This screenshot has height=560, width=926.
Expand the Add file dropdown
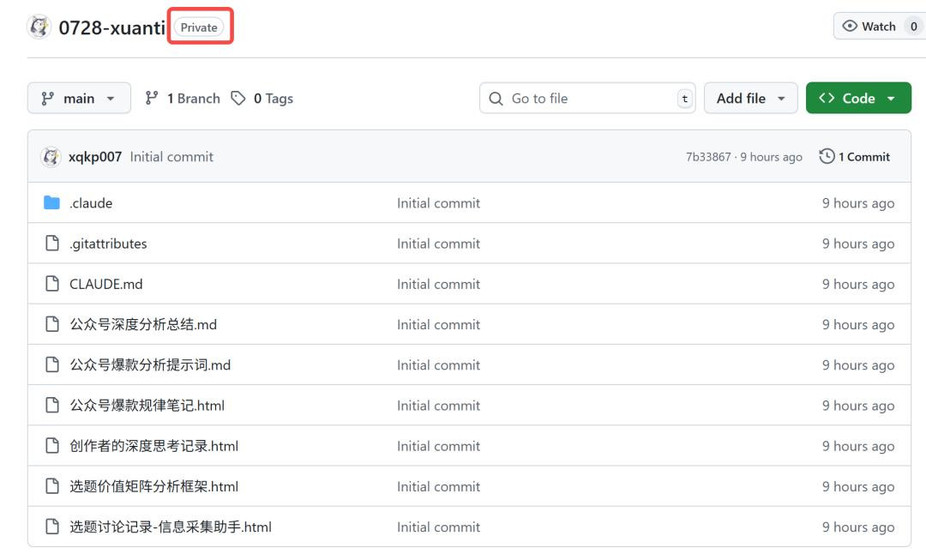click(751, 98)
